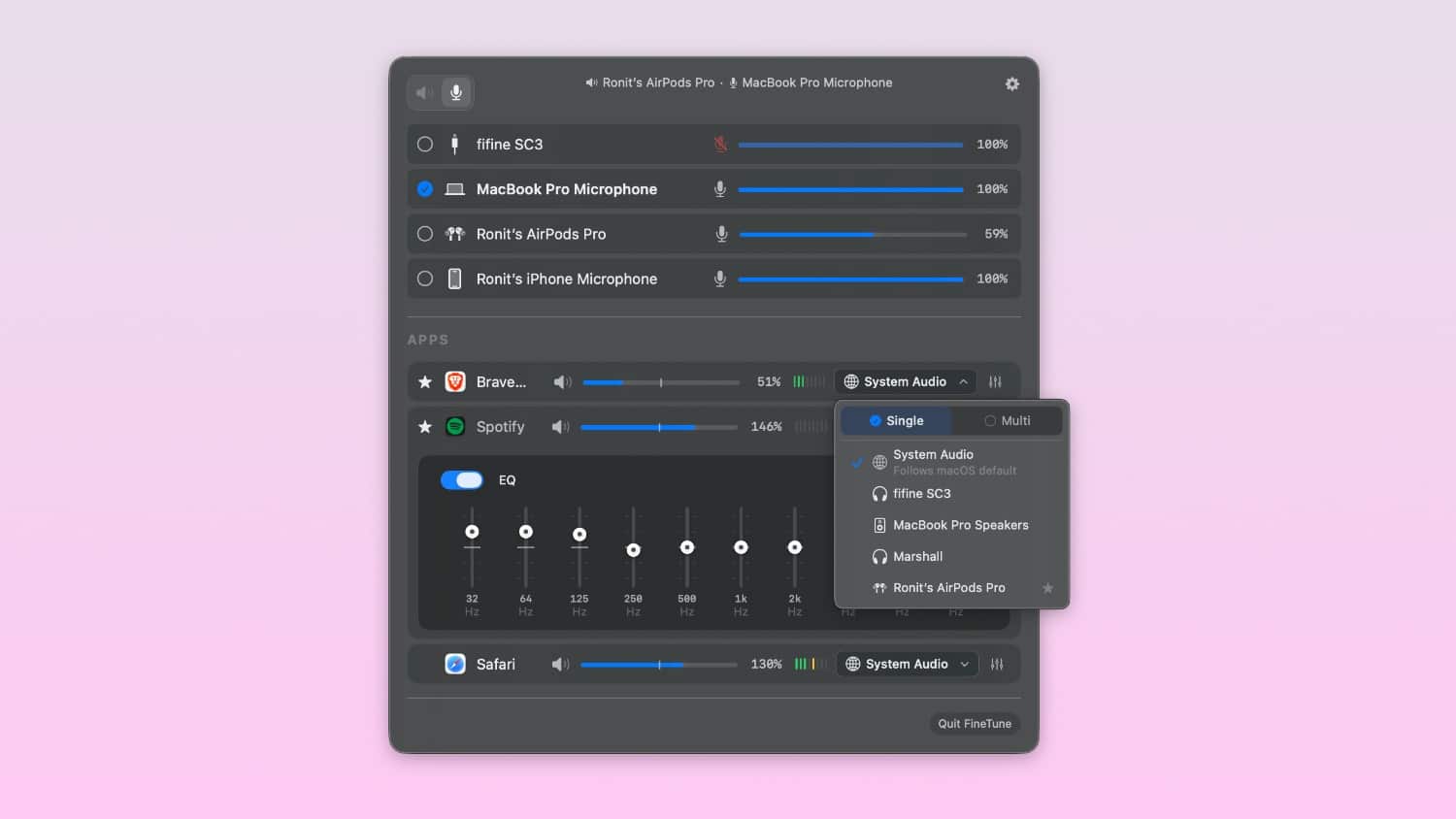
Task: Click the Quit FineTune button
Action: coord(975,724)
